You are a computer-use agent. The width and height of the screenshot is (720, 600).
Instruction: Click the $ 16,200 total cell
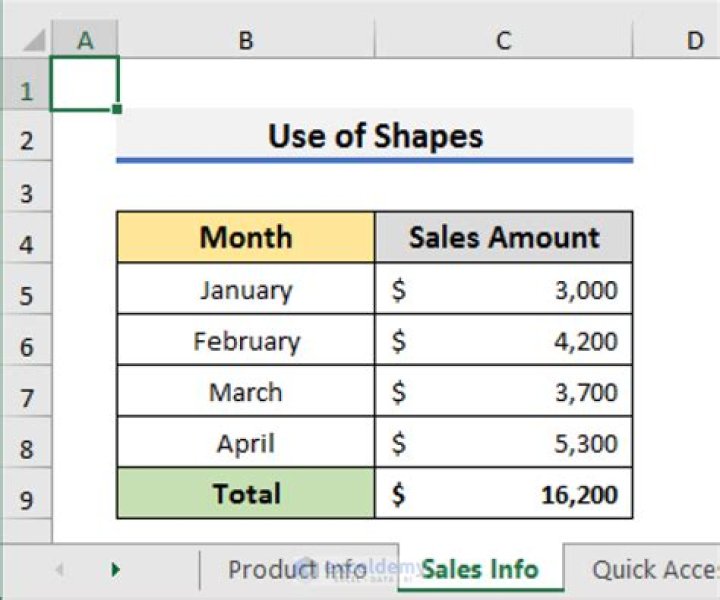point(504,493)
